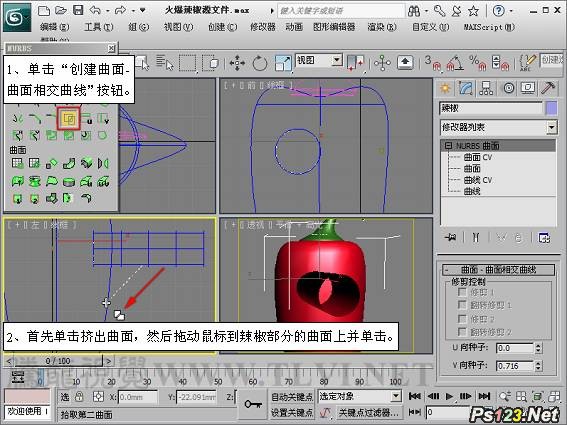Choose the Rectangular Selection Region tool
The width and height of the screenshot is (567, 425).
188,63
